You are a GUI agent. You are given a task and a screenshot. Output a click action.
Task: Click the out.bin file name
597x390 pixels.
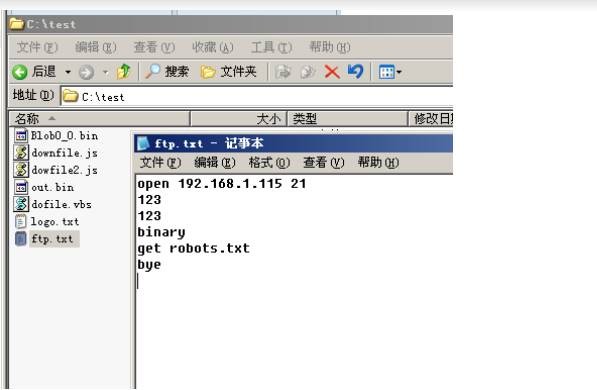tap(53, 187)
